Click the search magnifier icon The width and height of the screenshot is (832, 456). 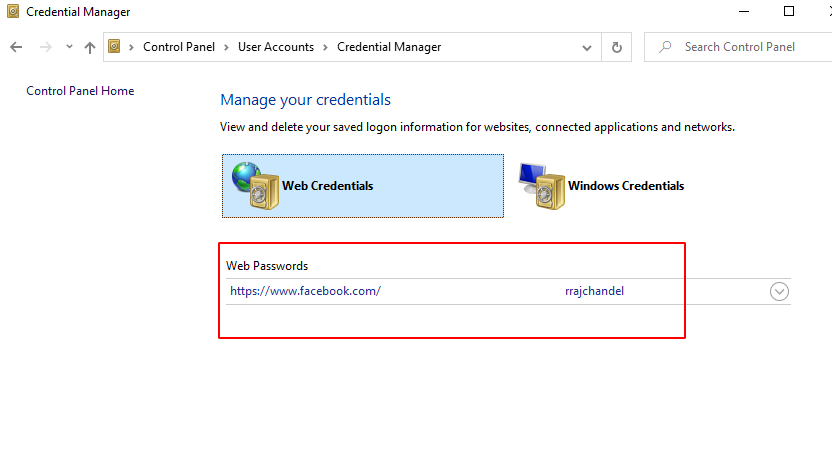pos(665,47)
